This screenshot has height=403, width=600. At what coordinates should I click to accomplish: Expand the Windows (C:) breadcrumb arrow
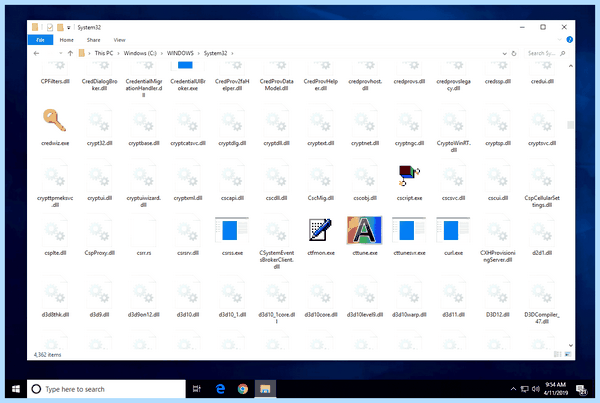[x=161, y=53]
